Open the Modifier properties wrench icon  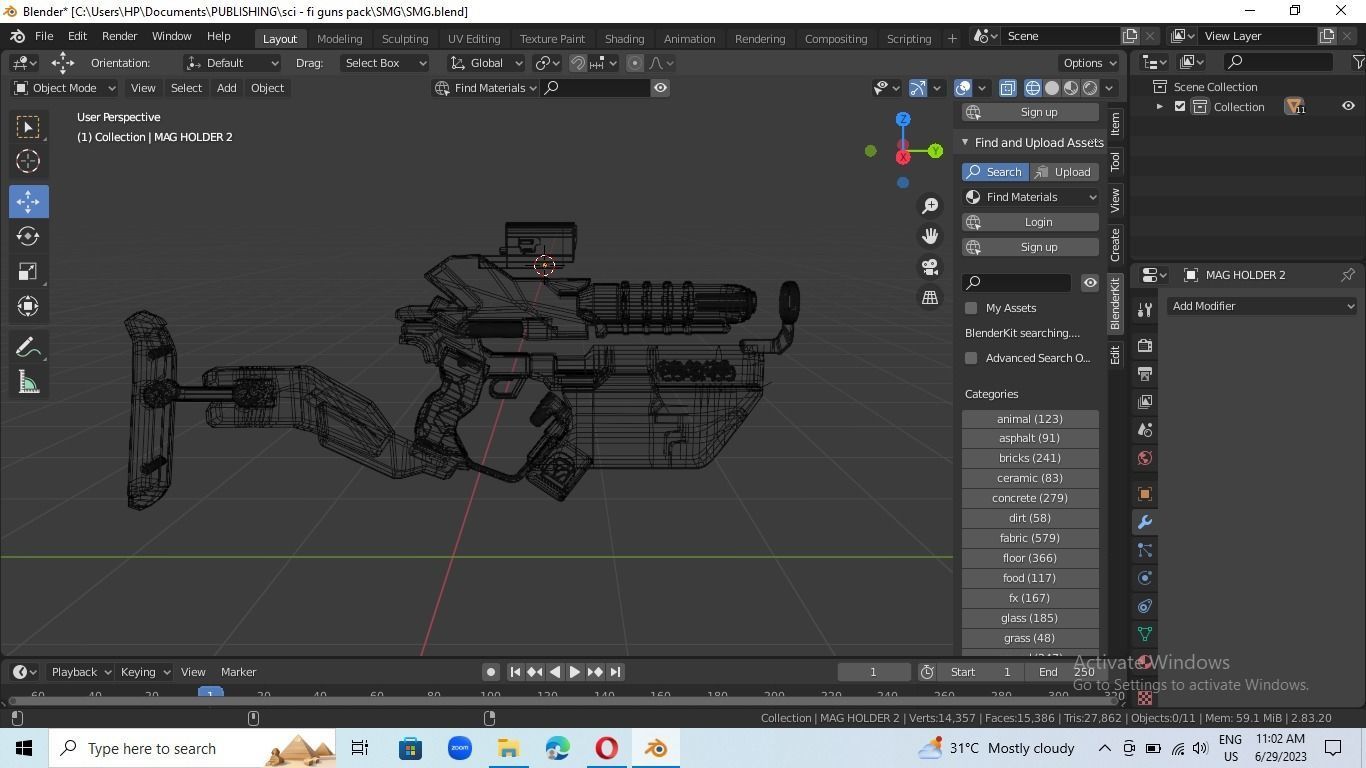(x=1145, y=522)
